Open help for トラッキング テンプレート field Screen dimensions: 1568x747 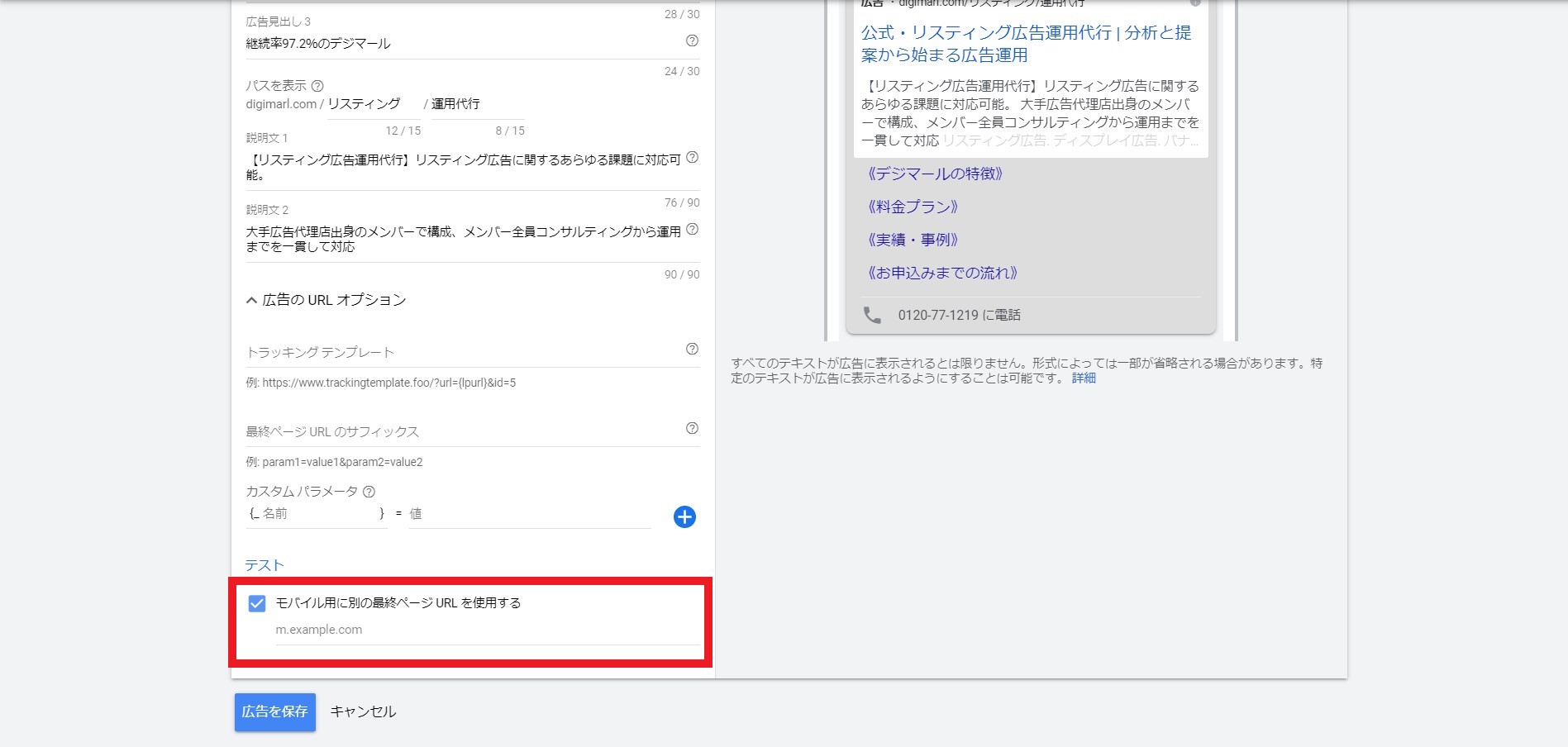pos(693,349)
